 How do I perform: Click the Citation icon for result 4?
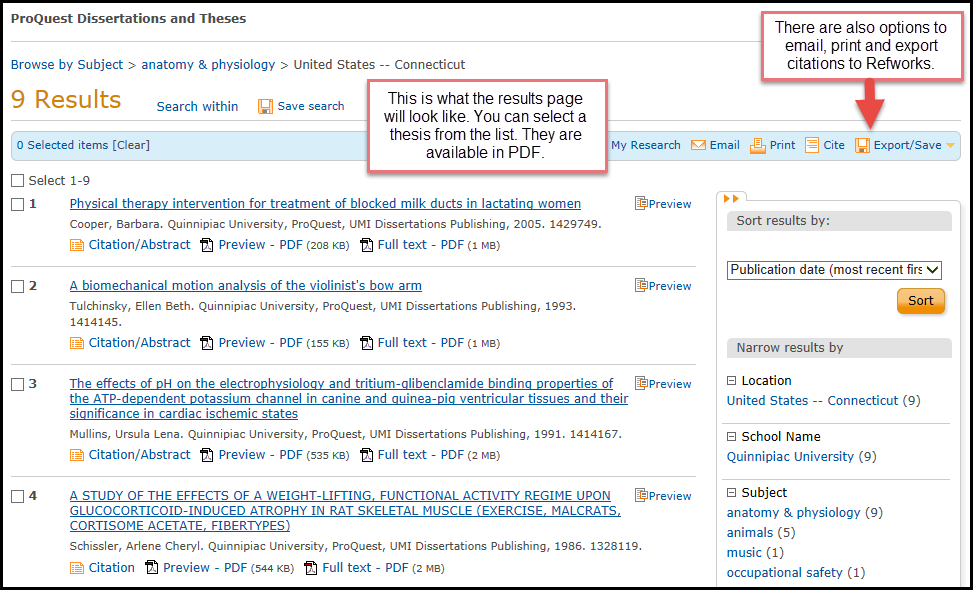(77, 568)
